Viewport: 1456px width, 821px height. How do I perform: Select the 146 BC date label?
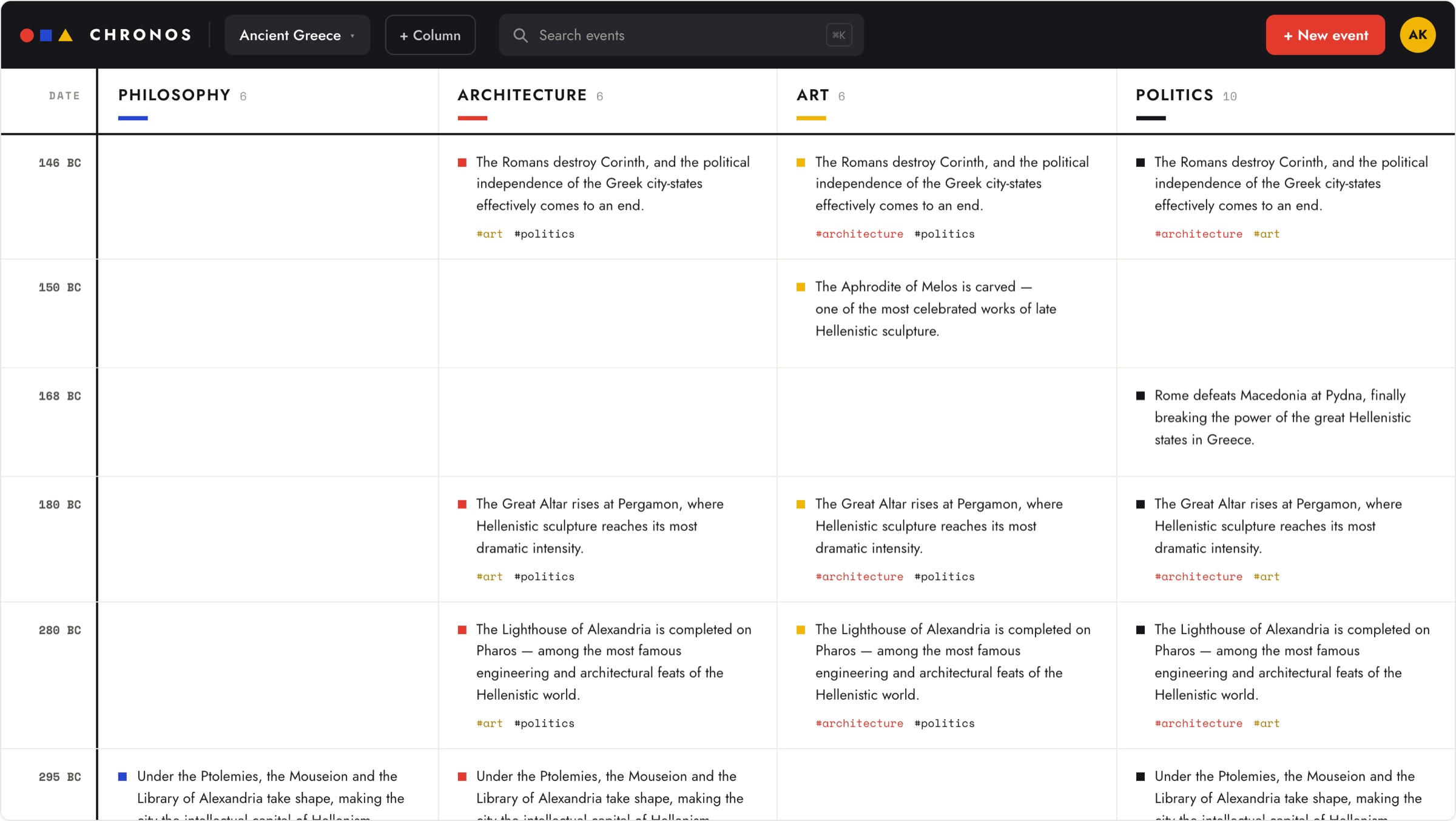pyautogui.click(x=59, y=163)
